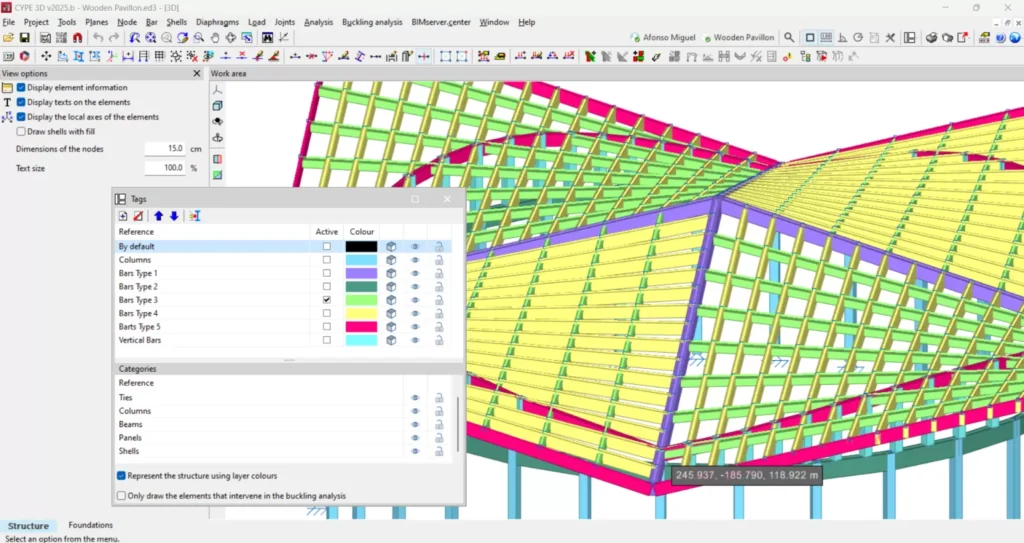Check Active box for Vertical Bars
Image resolution: width=1024 pixels, height=543 pixels.
(327, 340)
